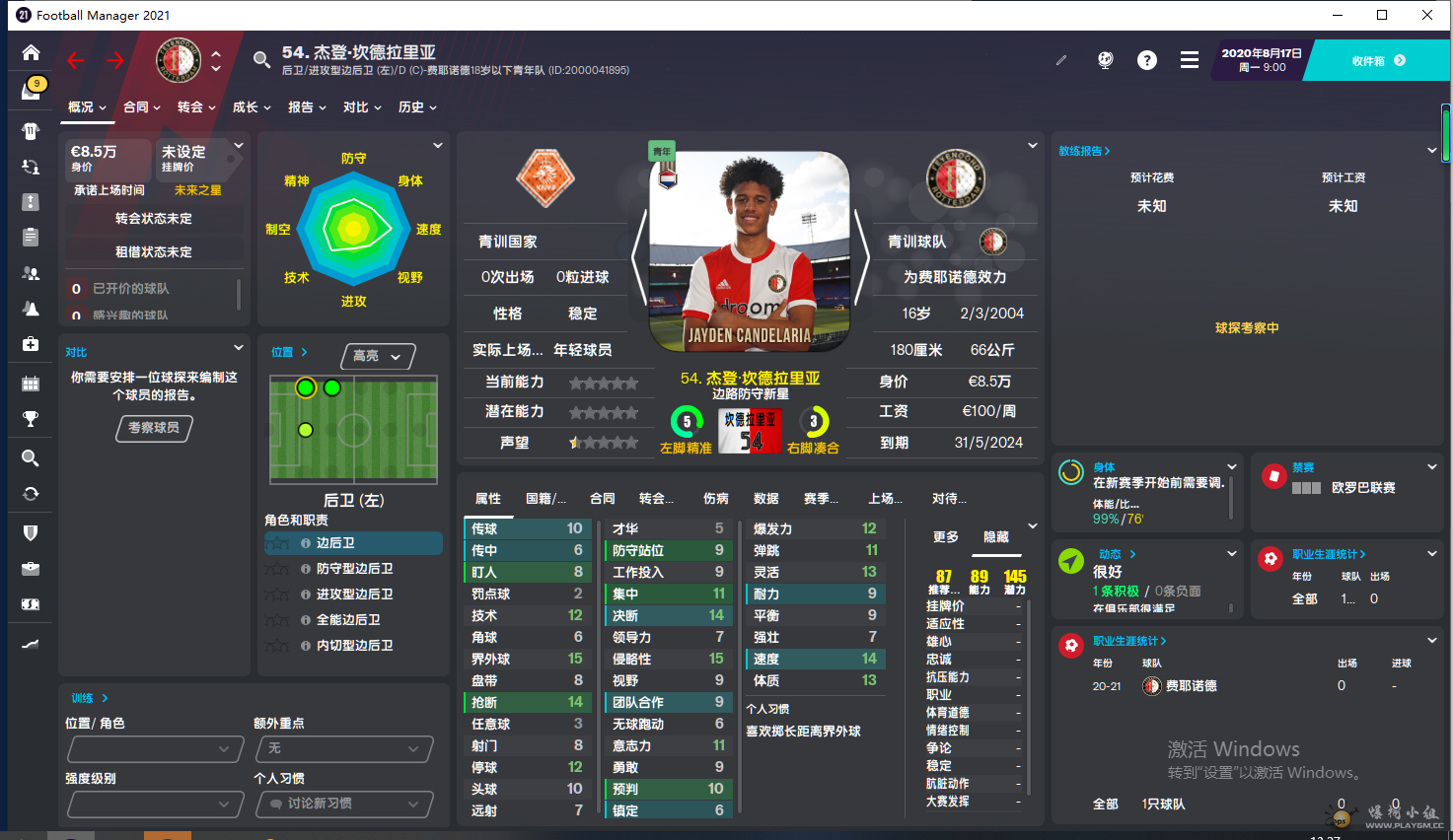Open the 收件箱 button
Screen dimensions: 1453x840
pos(1379,61)
